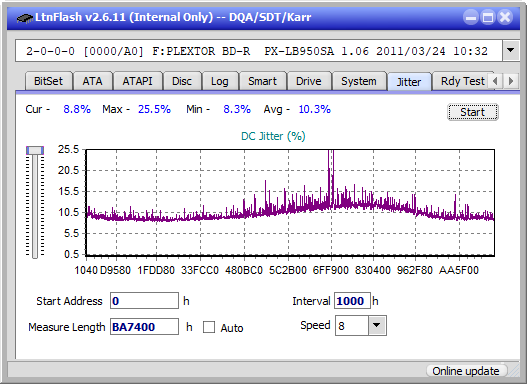Minimize the LtnFlash window
The image size is (527, 384).
(471, 17)
